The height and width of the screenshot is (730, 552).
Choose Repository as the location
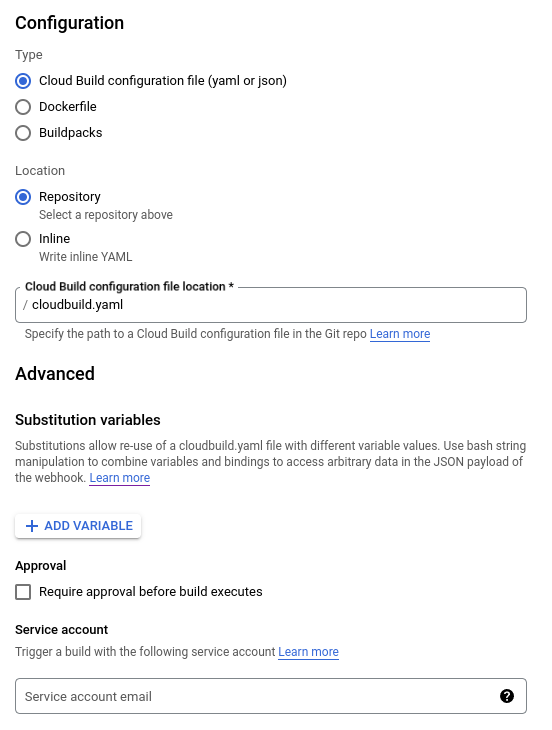[23, 197]
